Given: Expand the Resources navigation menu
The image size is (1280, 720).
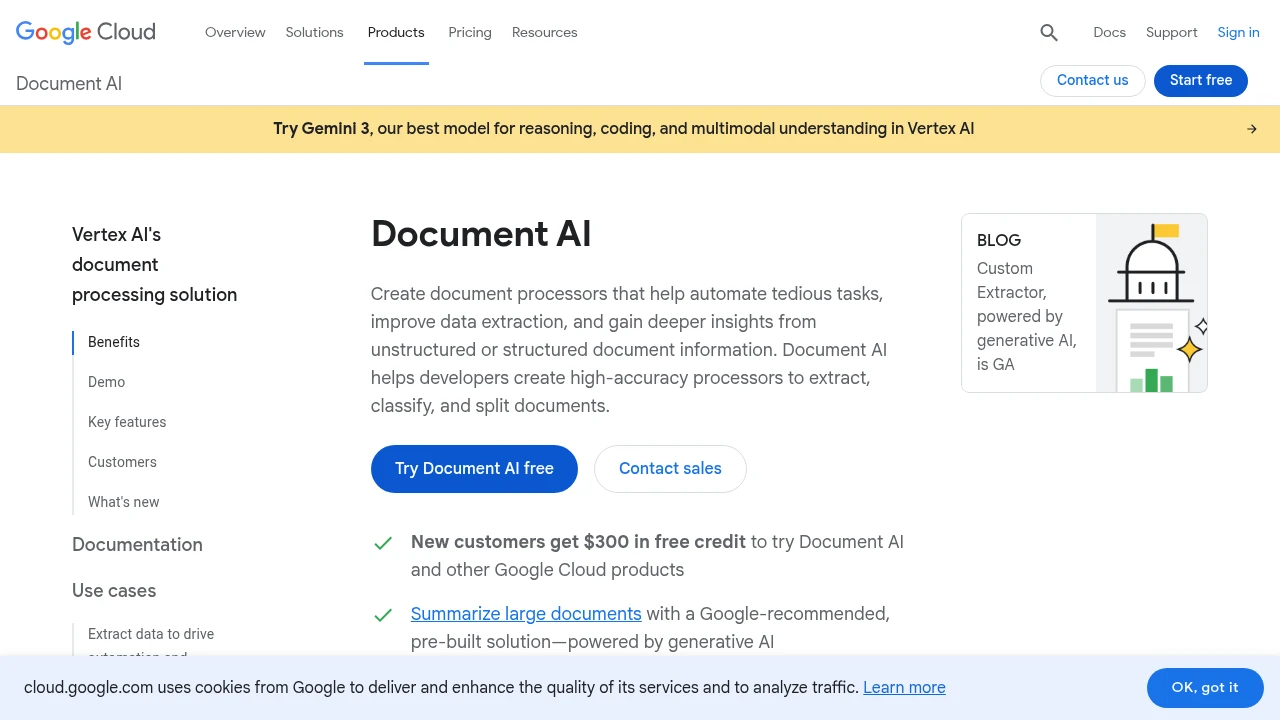Looking at the screenshot, I should [544, 32].
